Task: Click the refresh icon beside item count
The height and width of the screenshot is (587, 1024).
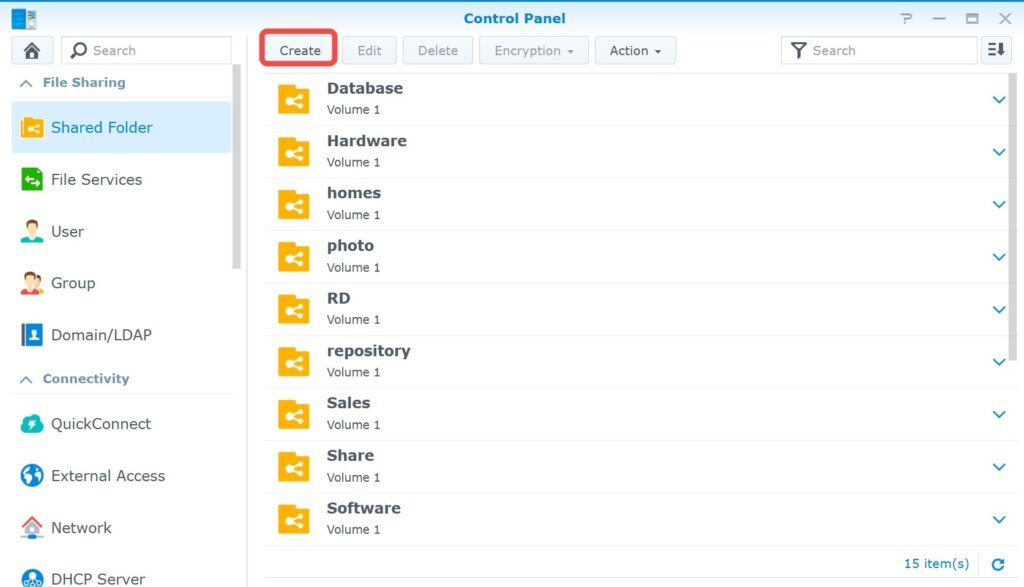Action: point(997,564)
